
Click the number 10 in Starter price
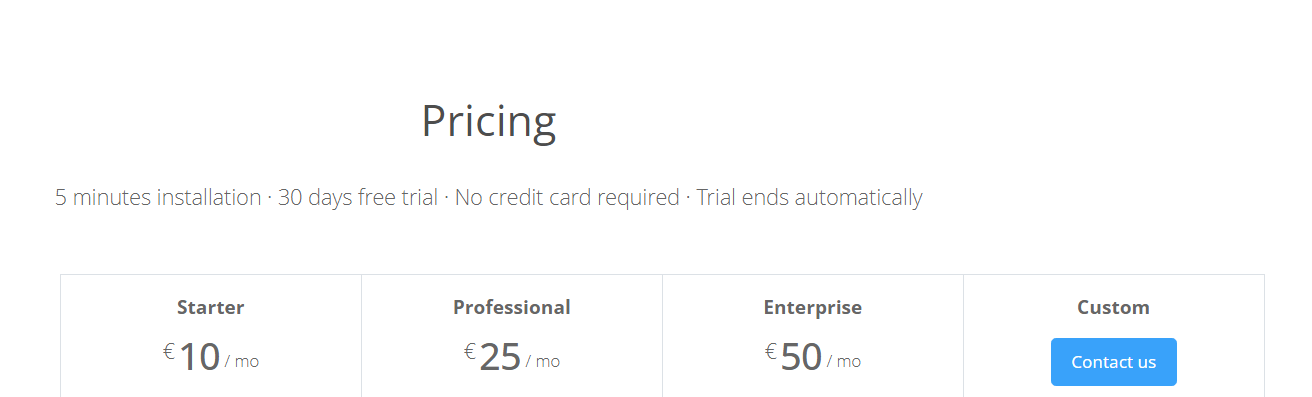click(x=200, y=357)
